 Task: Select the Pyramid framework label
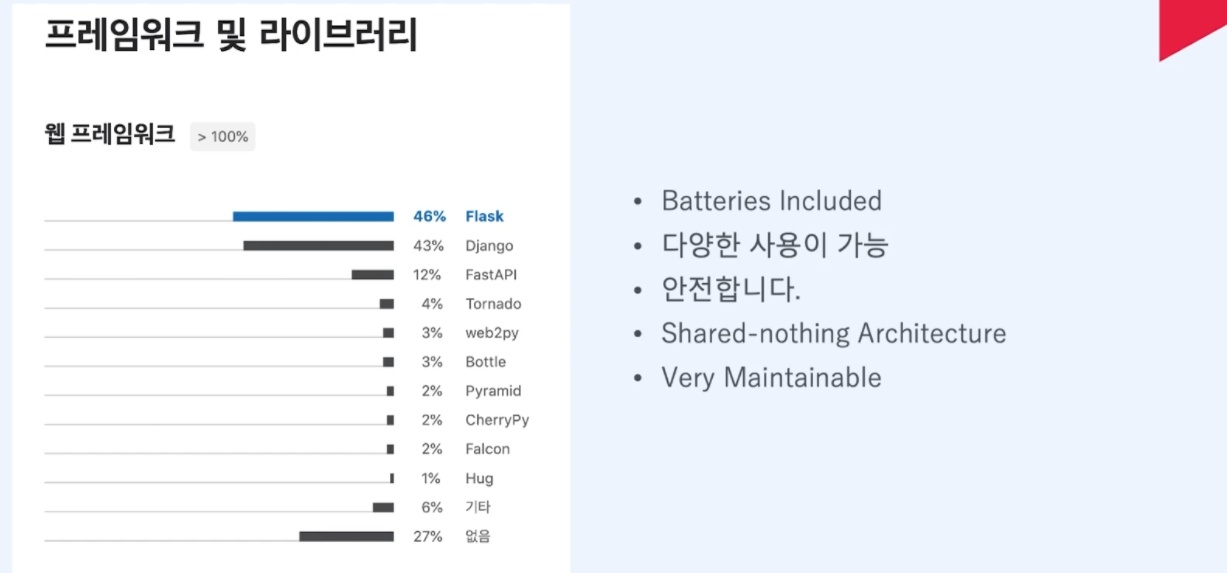click(493, 391)
